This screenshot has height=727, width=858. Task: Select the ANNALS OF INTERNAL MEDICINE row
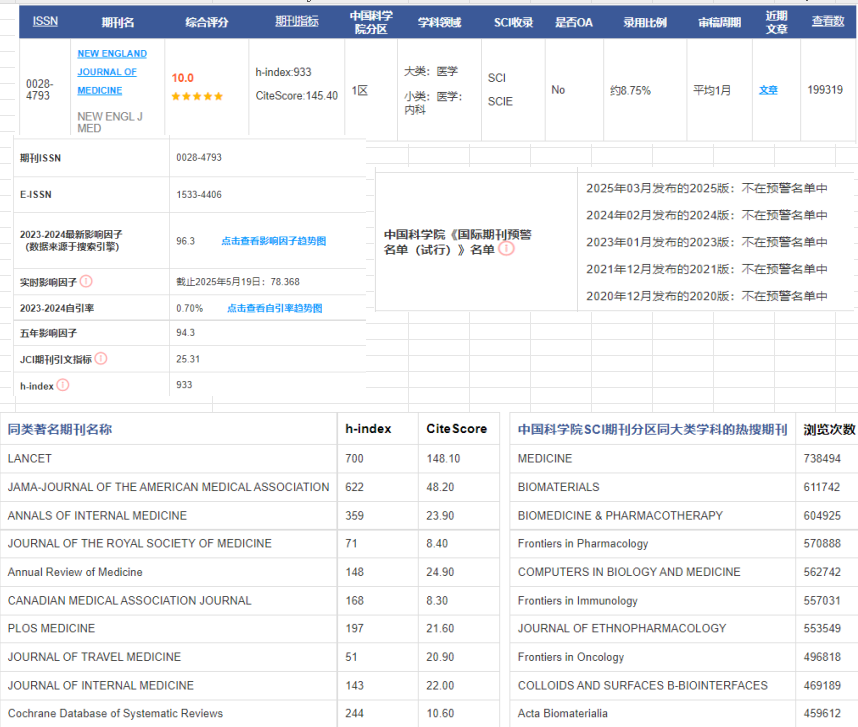pos(97,515)
